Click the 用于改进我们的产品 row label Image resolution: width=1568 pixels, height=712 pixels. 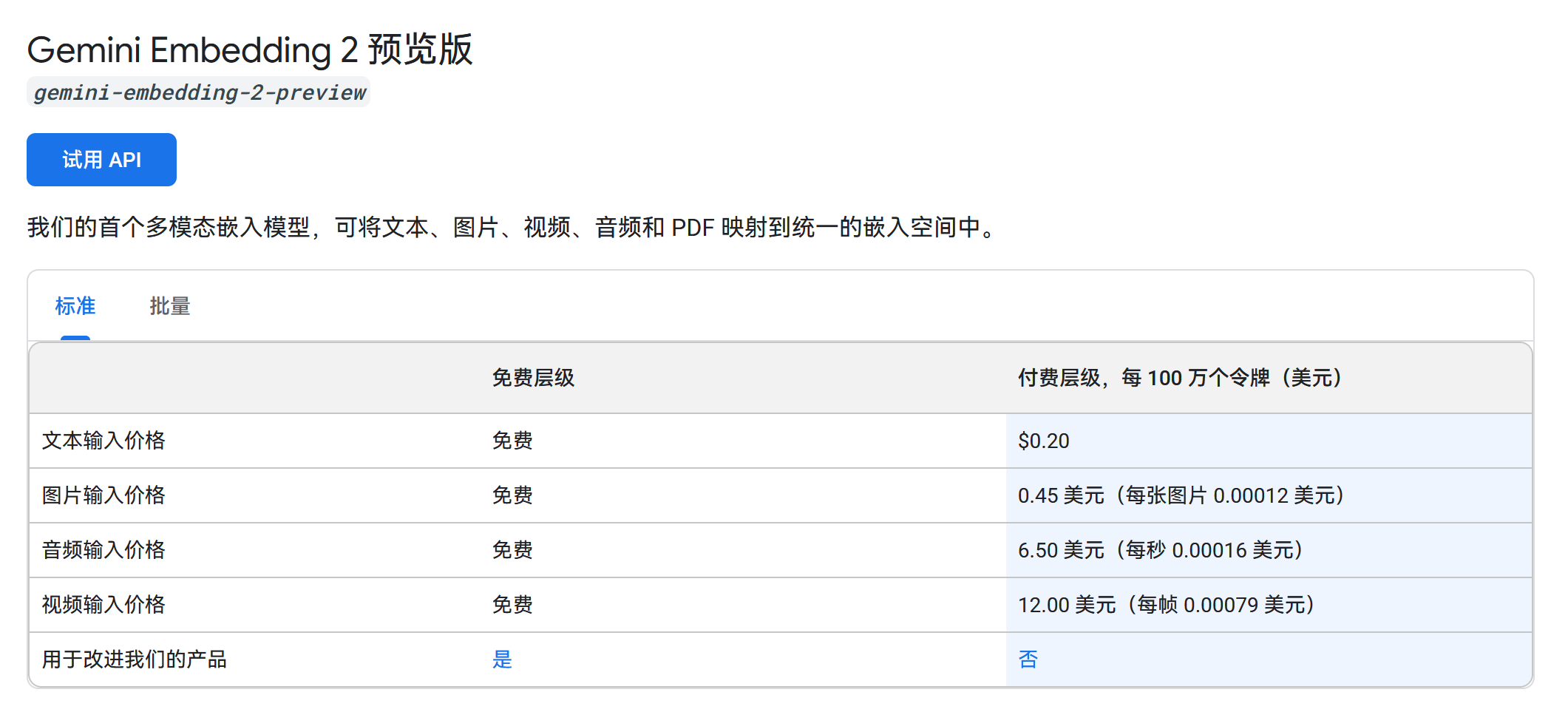[134, 660]
